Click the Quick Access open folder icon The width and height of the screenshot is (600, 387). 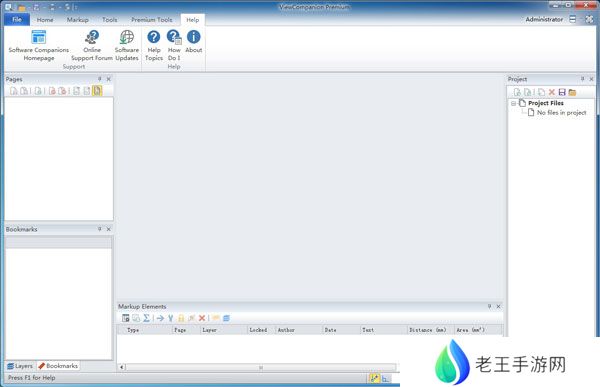pos(22,7)
